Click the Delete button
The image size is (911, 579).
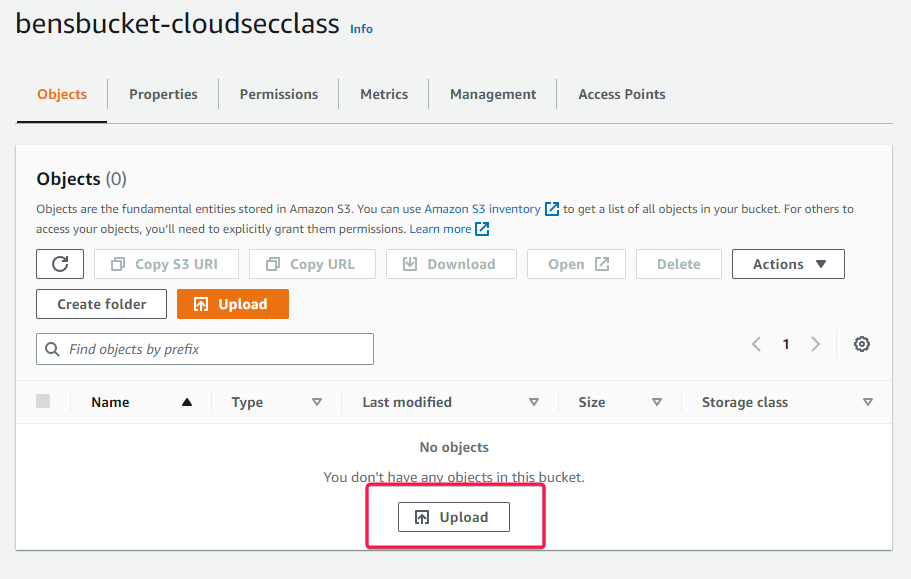click(679, 264)
